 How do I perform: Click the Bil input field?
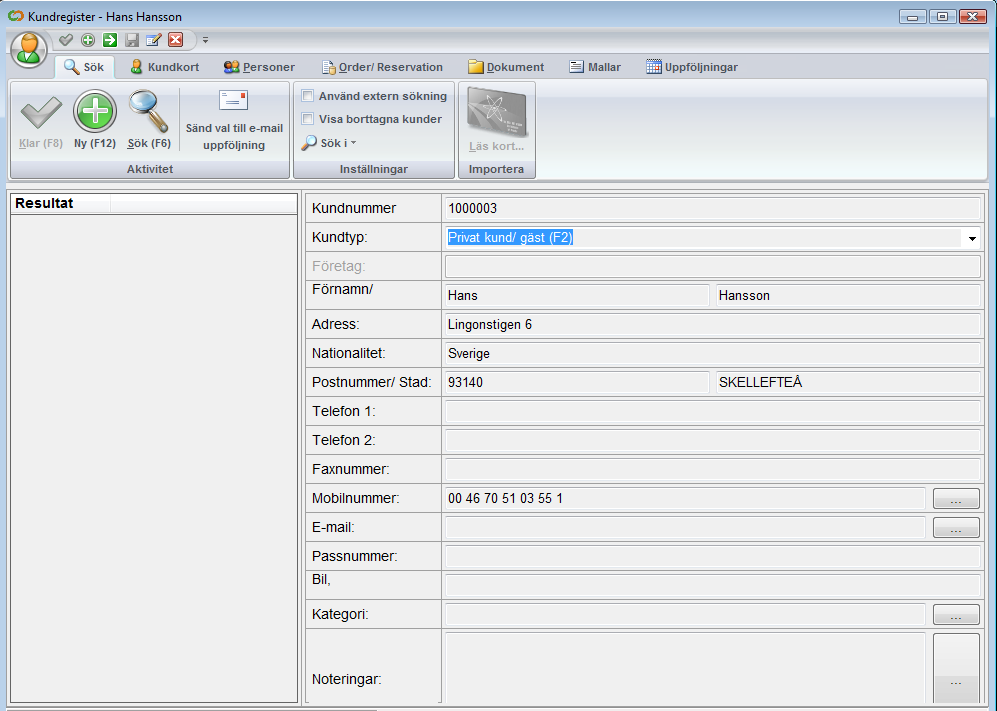[712, 585]
